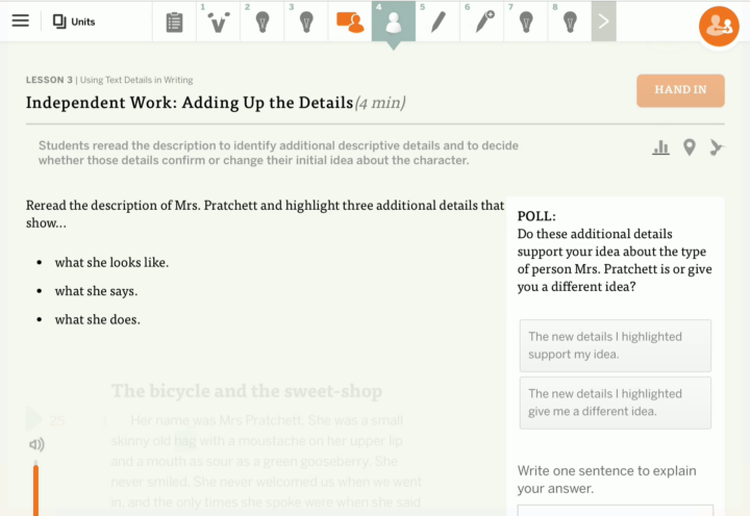Go to activity 1 vocabulary icon
This screenshot has height=516, width=750.
[218, 22]
